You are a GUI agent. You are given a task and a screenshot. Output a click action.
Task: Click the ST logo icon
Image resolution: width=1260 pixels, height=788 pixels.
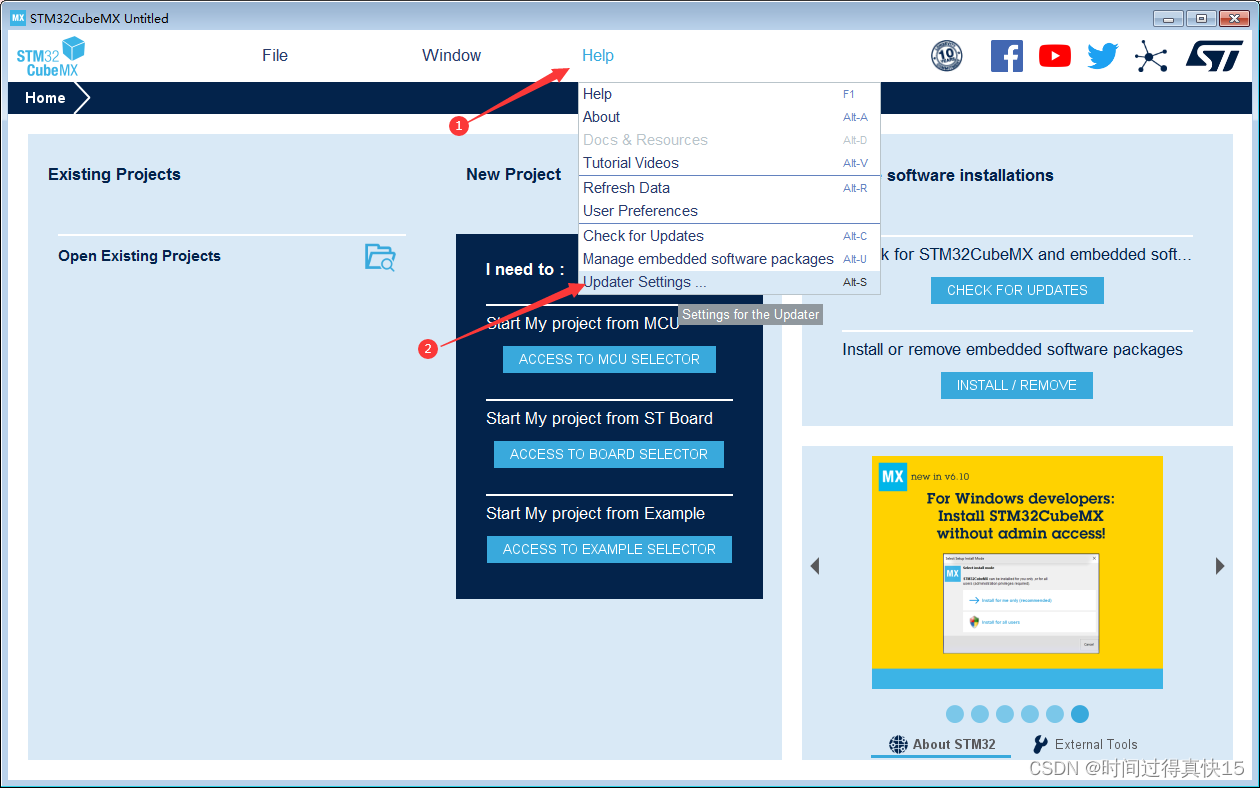(x=1214, y=56)
